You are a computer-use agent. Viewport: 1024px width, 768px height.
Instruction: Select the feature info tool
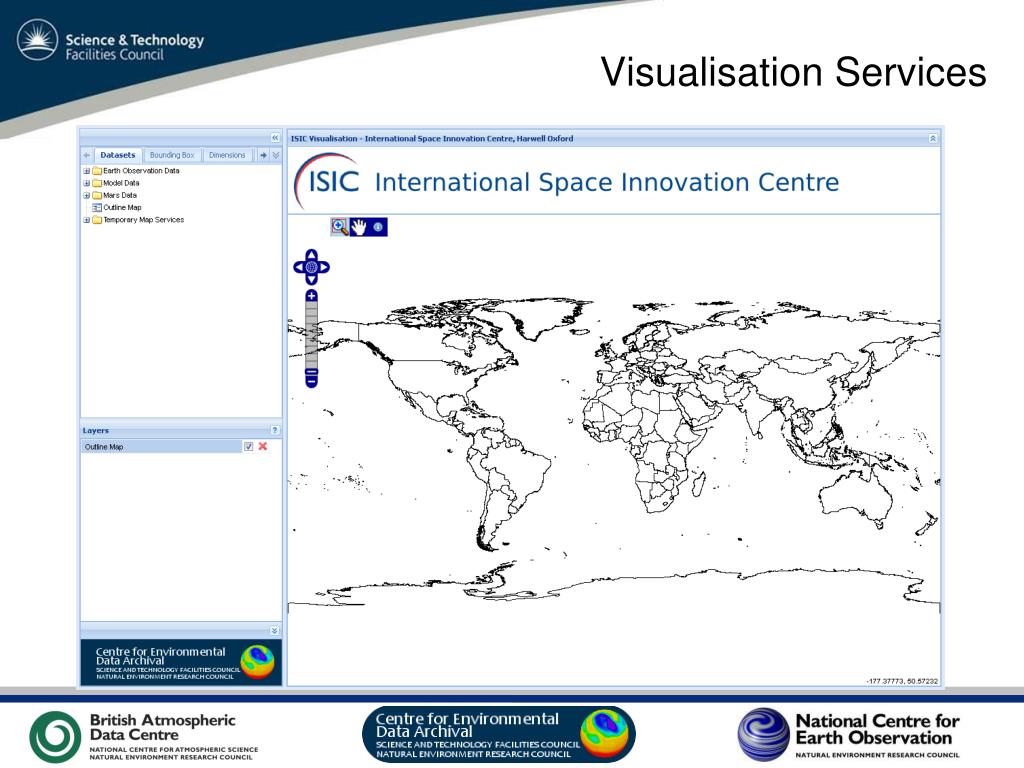tap(377, 227)
